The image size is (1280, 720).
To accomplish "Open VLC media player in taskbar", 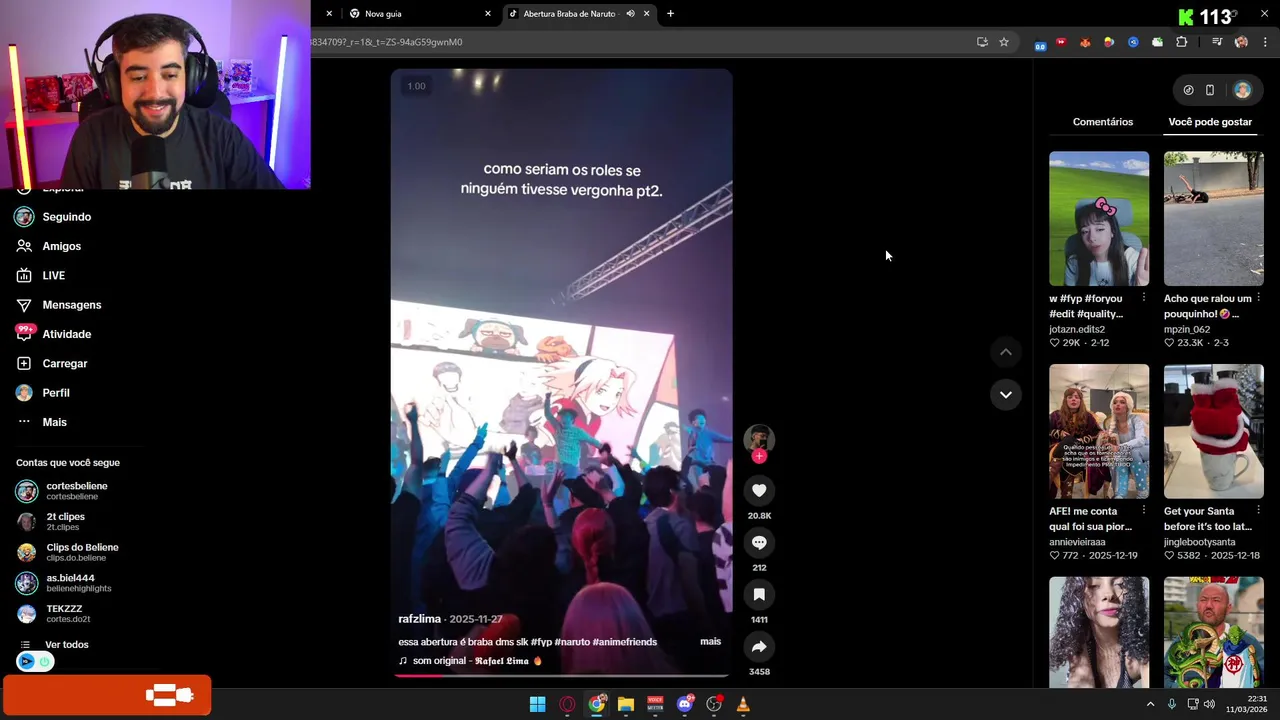I will [x=743, y=704].
